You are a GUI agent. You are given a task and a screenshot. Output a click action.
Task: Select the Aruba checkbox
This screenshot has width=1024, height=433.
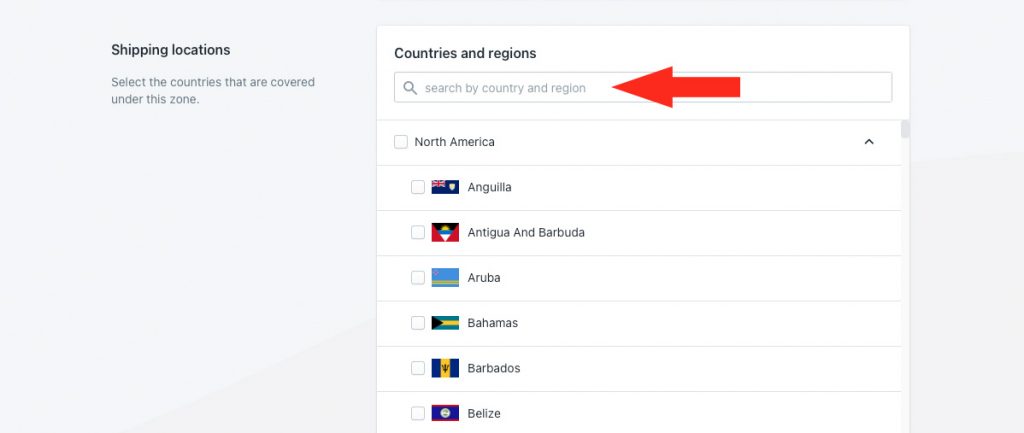click(x=418, y=278)
